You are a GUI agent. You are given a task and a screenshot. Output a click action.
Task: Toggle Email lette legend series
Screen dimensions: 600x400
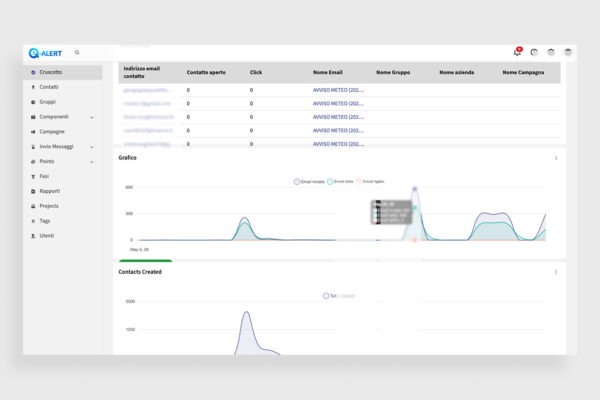click(x=341, y=181)
